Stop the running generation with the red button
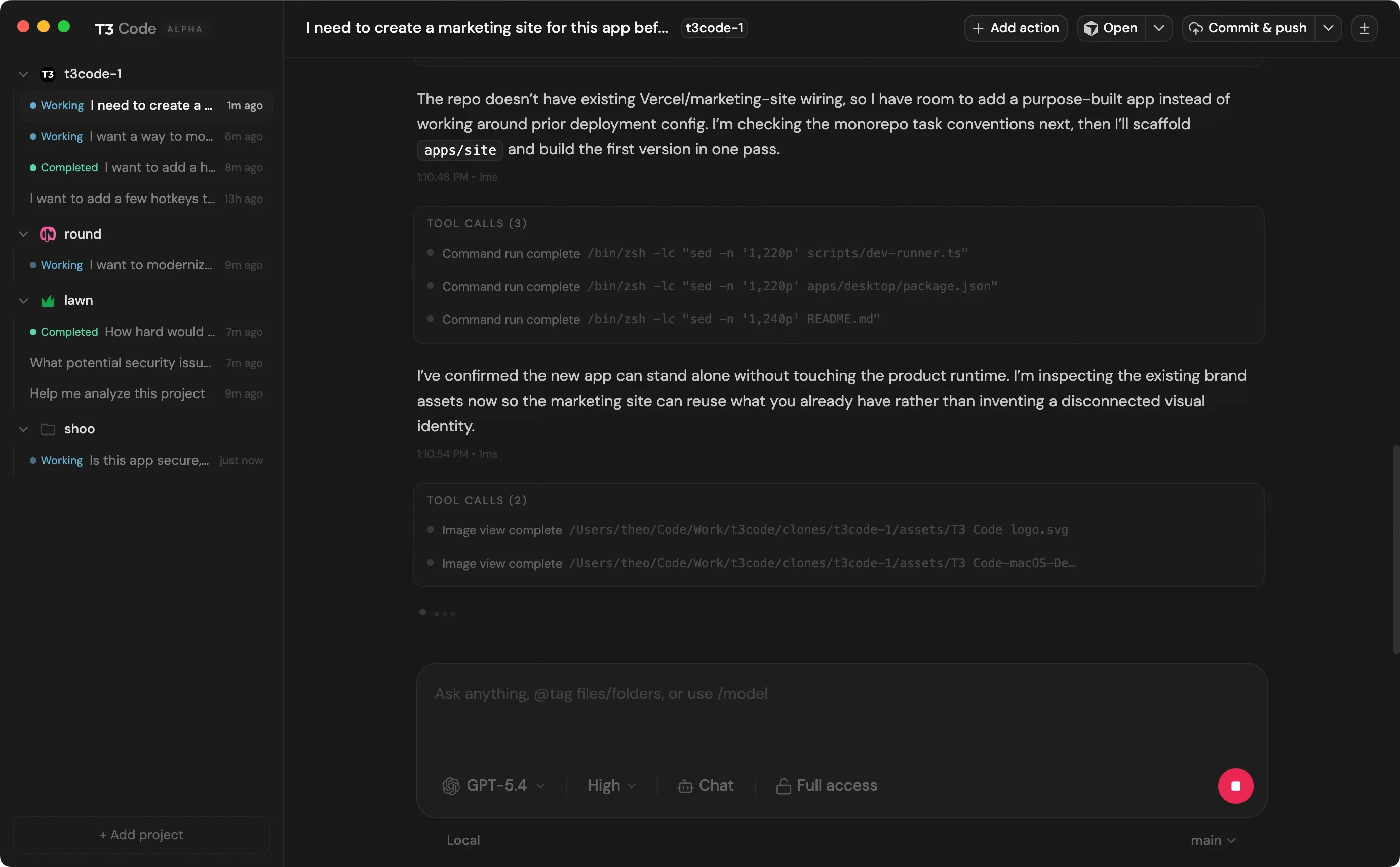 1235,785
